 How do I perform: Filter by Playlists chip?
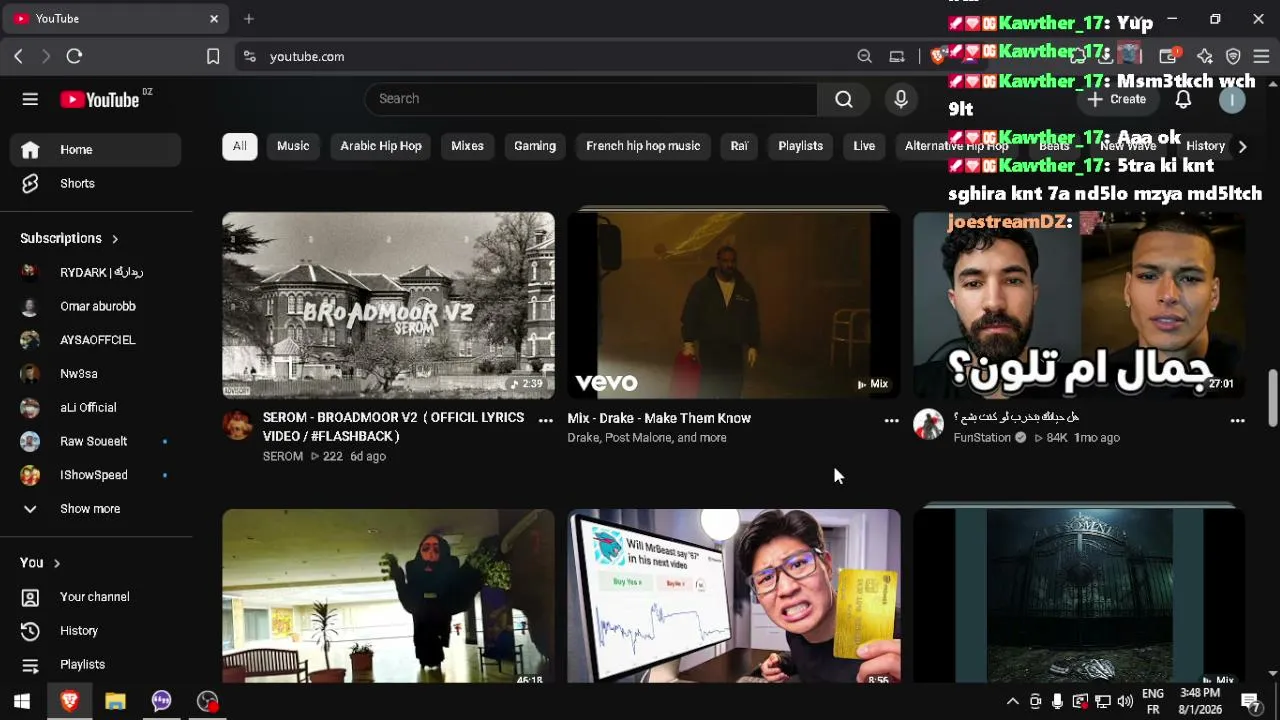[x=801, y=146]
